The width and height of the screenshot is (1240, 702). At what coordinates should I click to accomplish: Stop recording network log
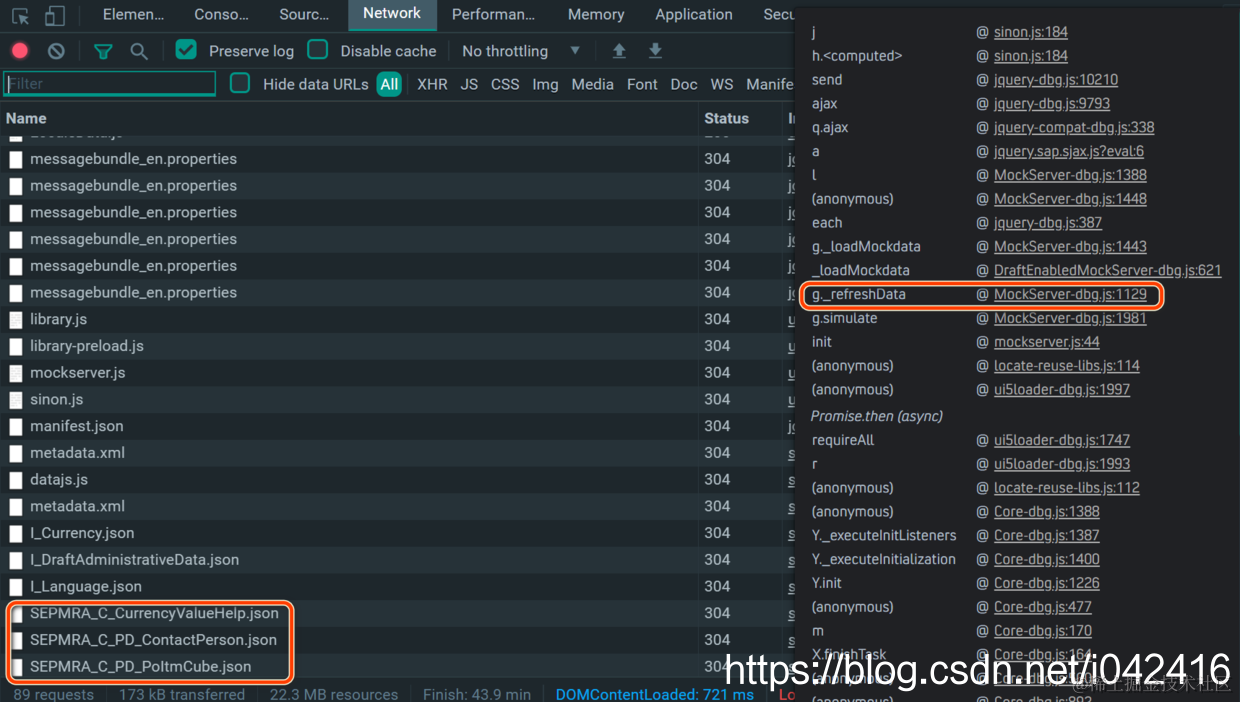click(20, 51)
